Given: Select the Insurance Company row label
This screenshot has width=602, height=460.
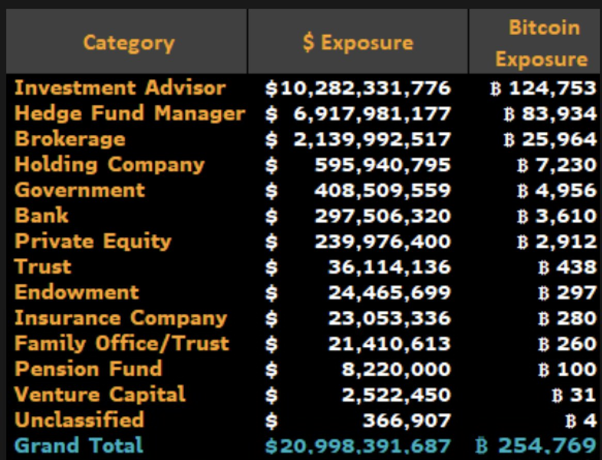Looking at the screenshot, I should (x=121, y=318).
